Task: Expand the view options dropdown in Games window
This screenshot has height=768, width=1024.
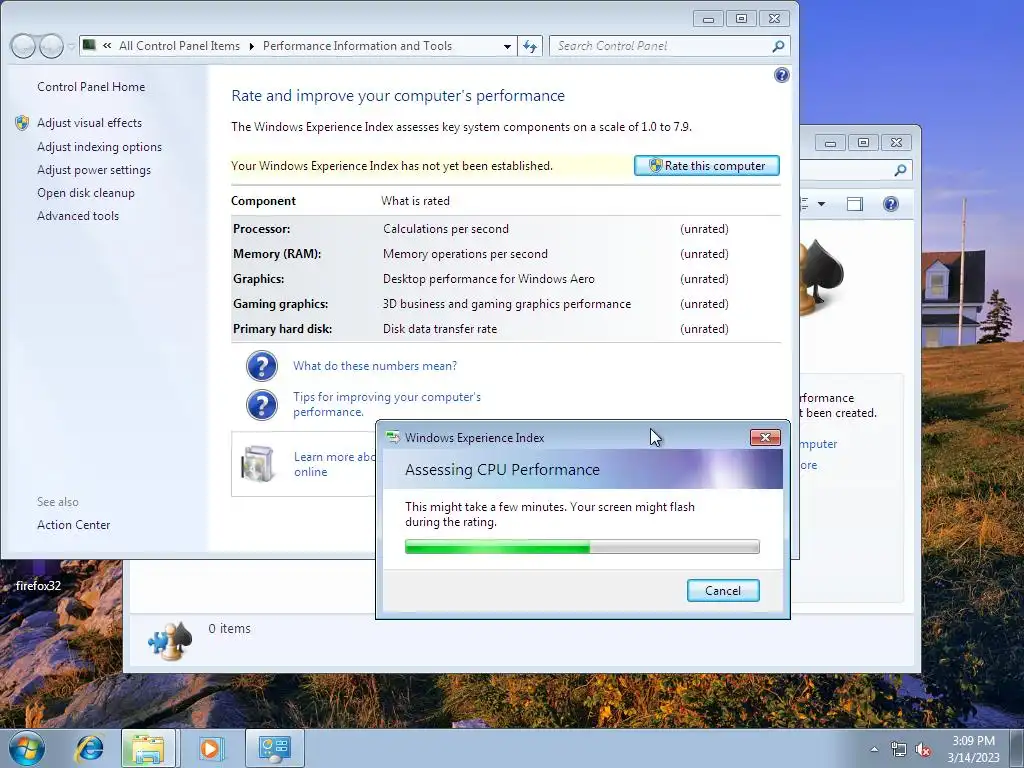Action: click(x=822, y=204)
